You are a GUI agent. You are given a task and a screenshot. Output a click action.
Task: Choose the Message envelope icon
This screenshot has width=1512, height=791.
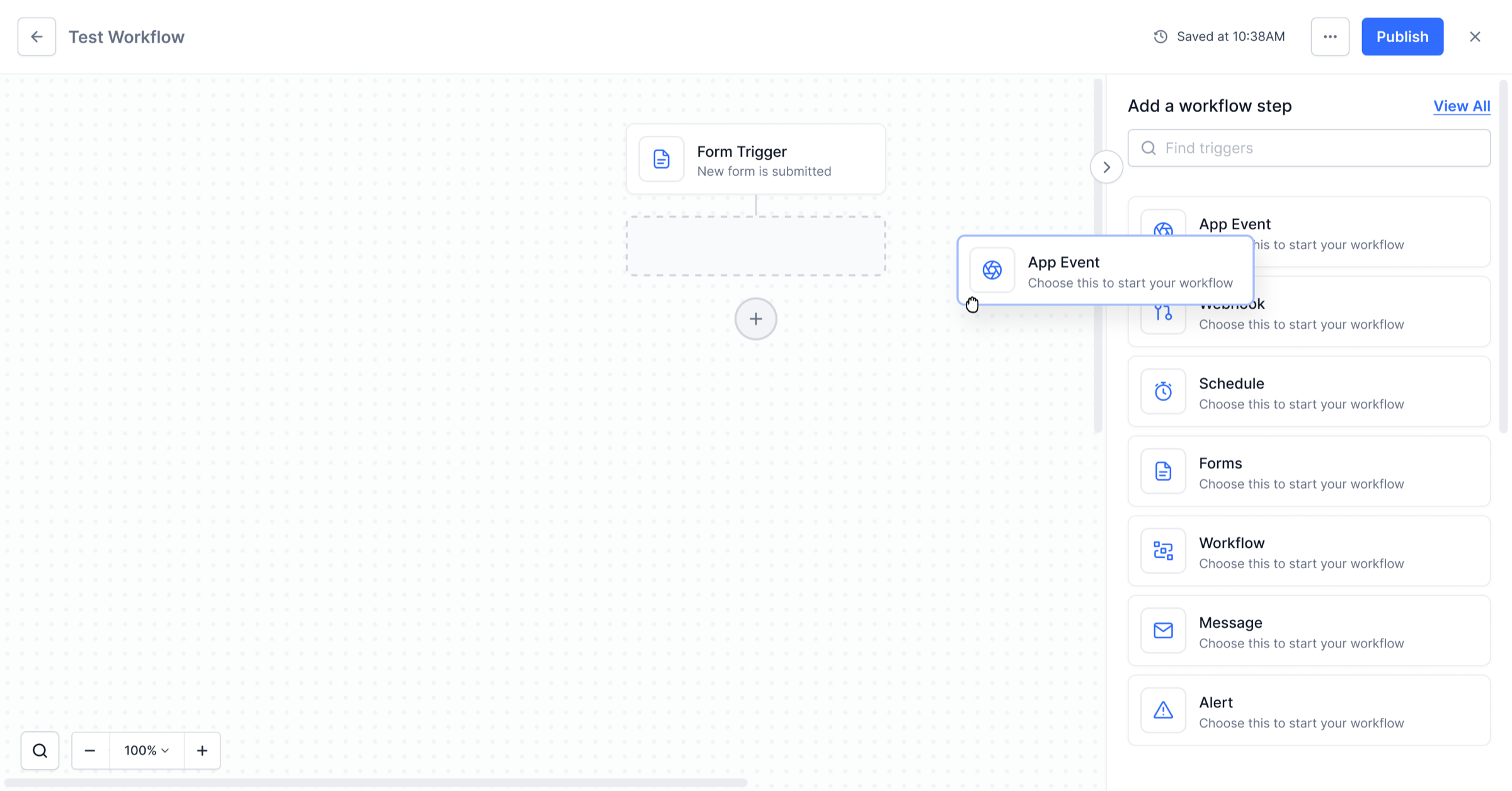[1163, 630]
